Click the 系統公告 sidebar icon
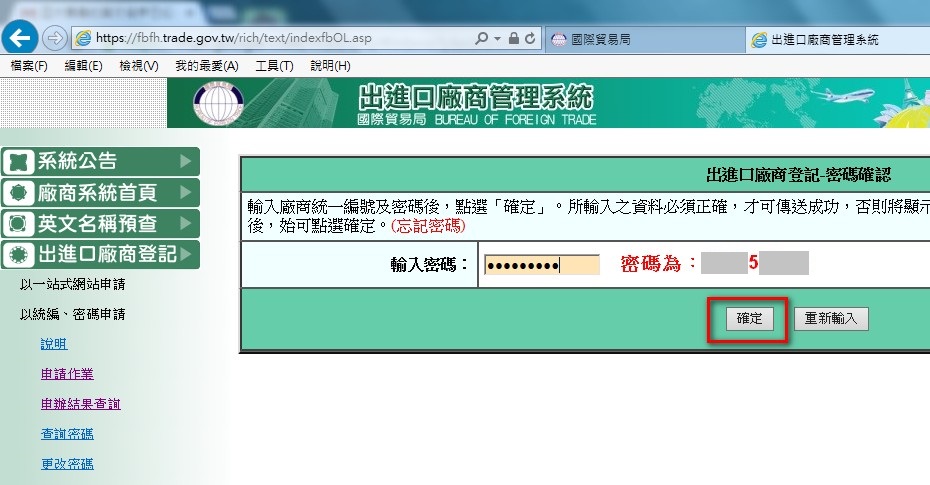 pyautogui.click(x=18, y=161)
